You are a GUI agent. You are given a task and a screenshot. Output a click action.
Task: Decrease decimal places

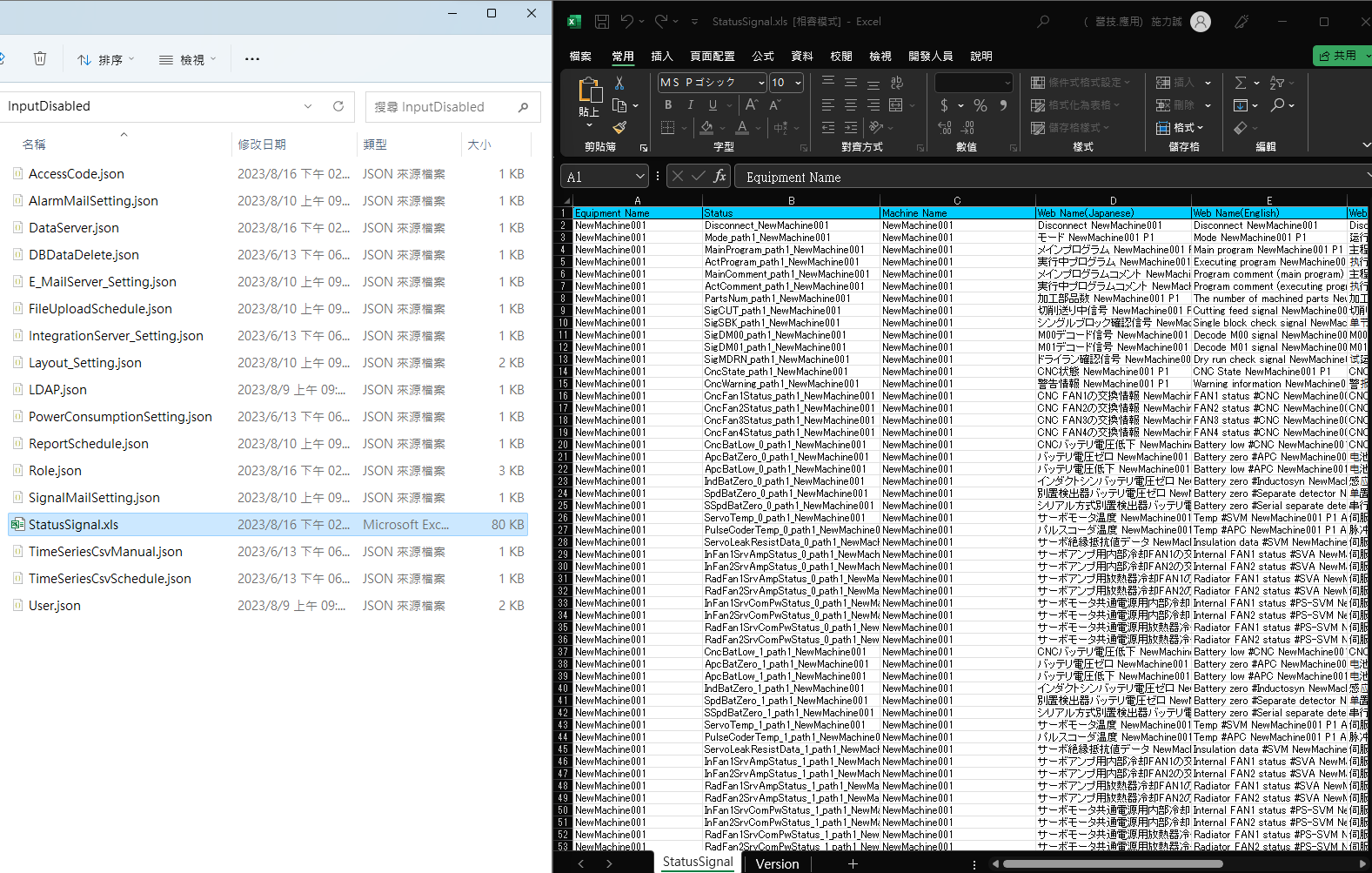967,128
